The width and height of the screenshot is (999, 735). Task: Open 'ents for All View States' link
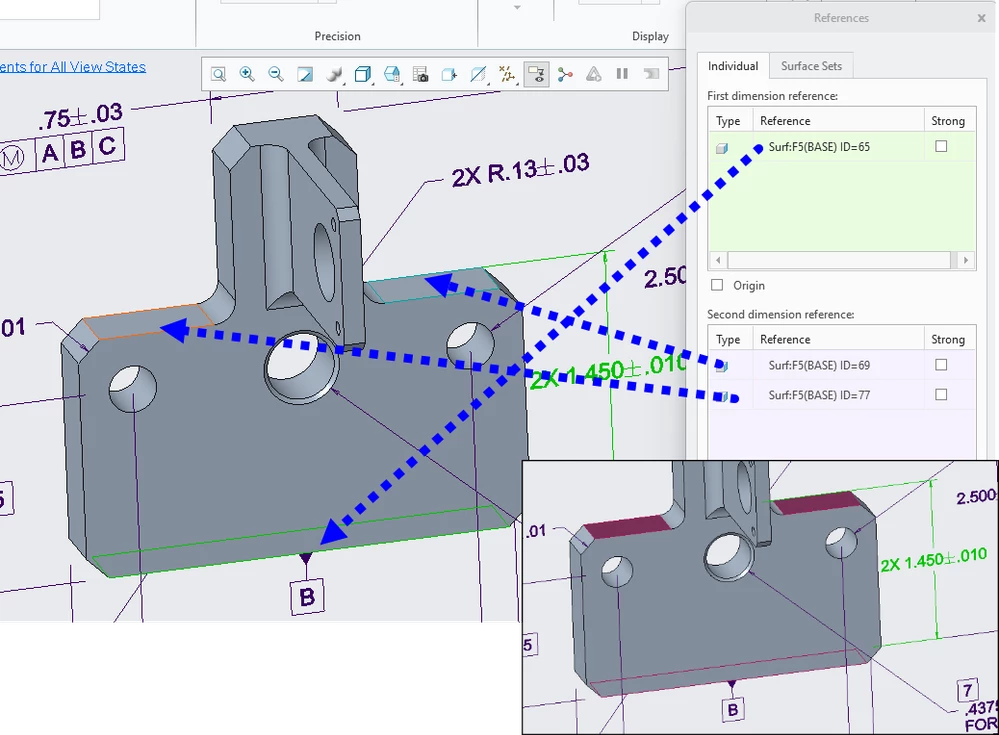tap(73, 67)
